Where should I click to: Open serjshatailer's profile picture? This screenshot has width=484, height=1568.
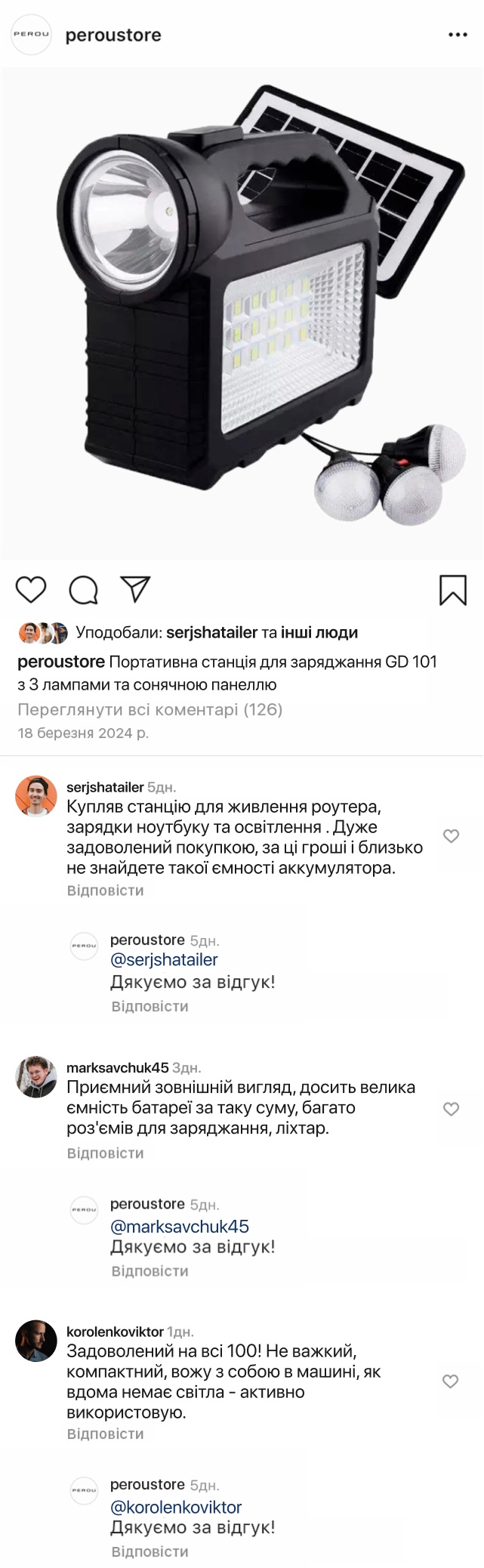[36, 796]
